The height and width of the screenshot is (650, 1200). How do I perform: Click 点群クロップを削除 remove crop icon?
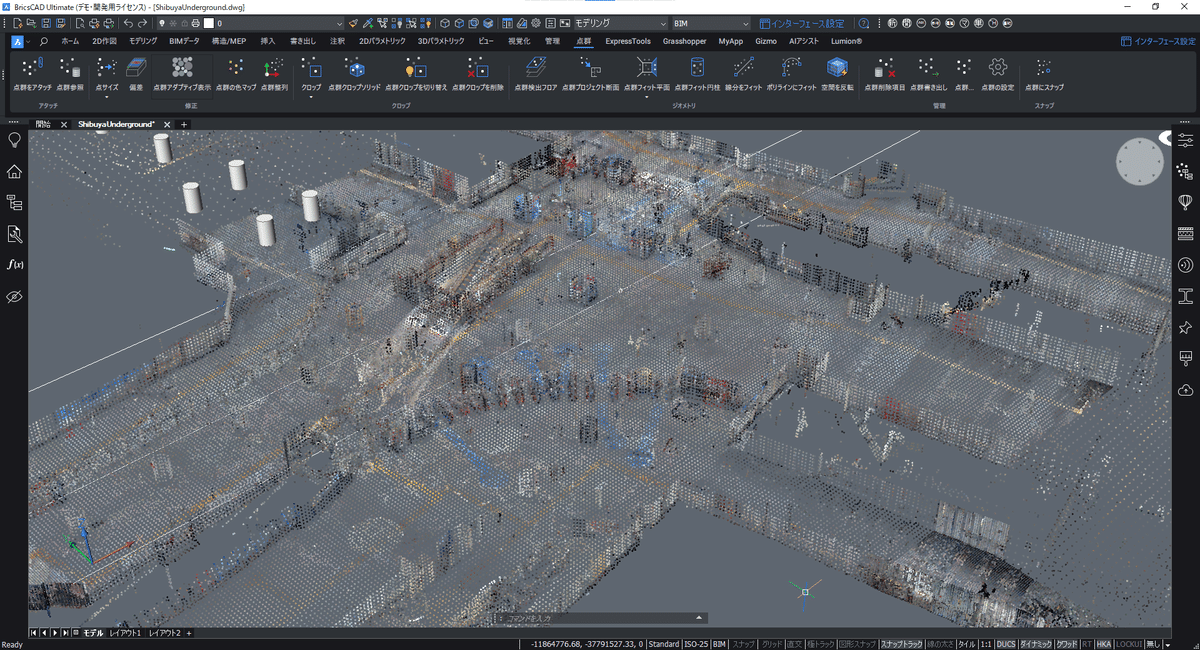click(477, 68)
